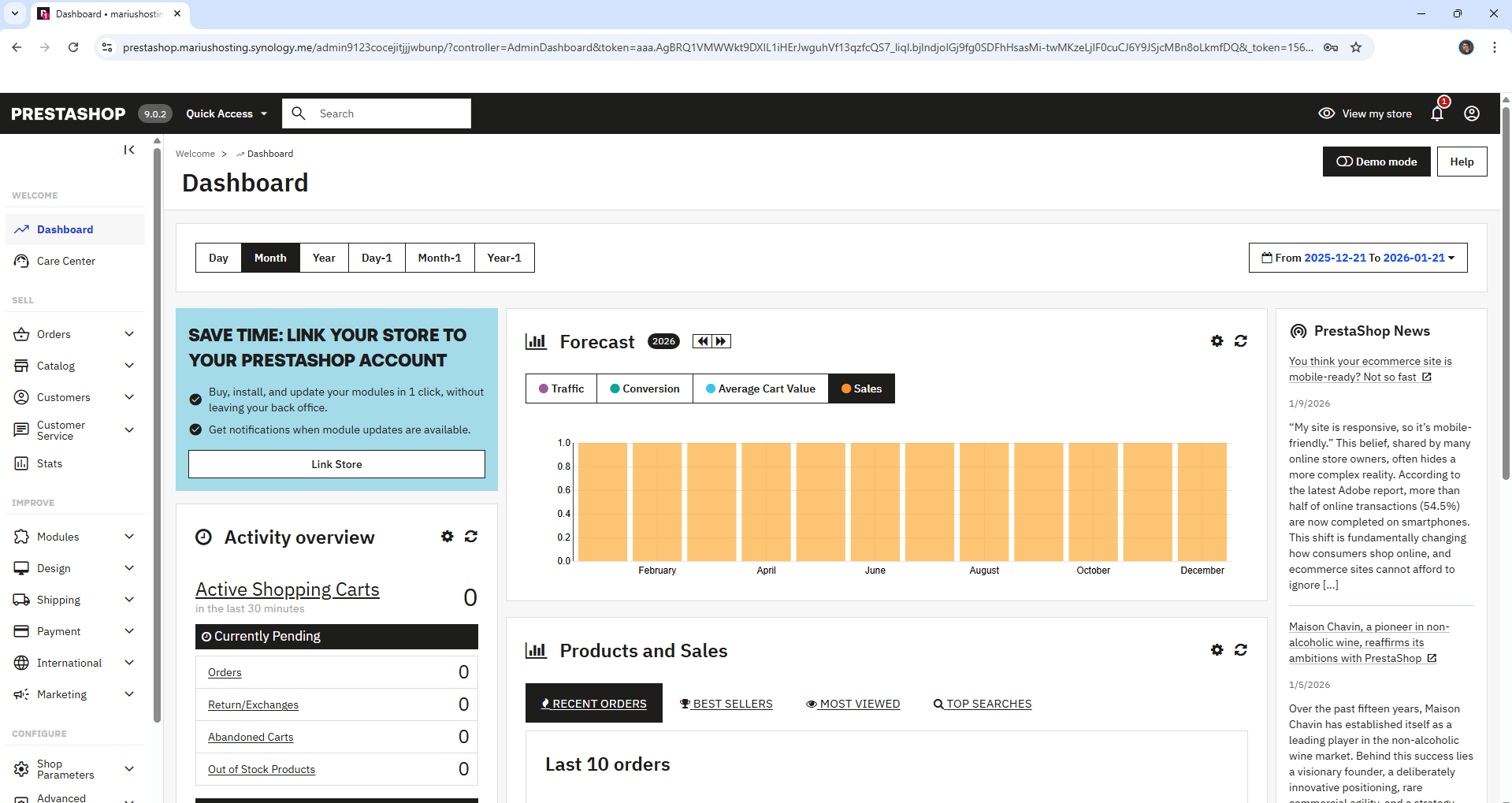
Task: Open the Abandoned Carts link
Action: 251,737
